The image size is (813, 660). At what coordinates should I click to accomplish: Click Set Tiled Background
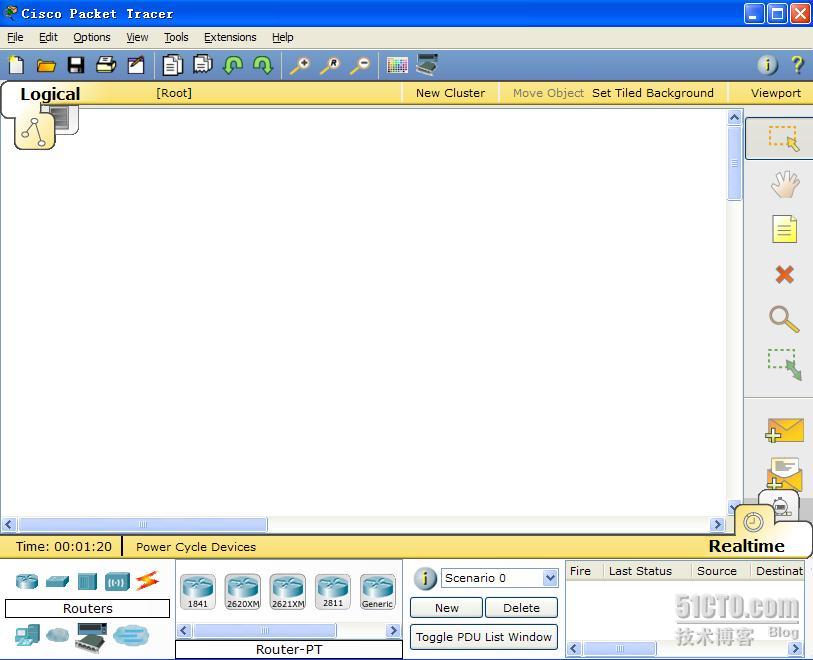coord(652,93)
